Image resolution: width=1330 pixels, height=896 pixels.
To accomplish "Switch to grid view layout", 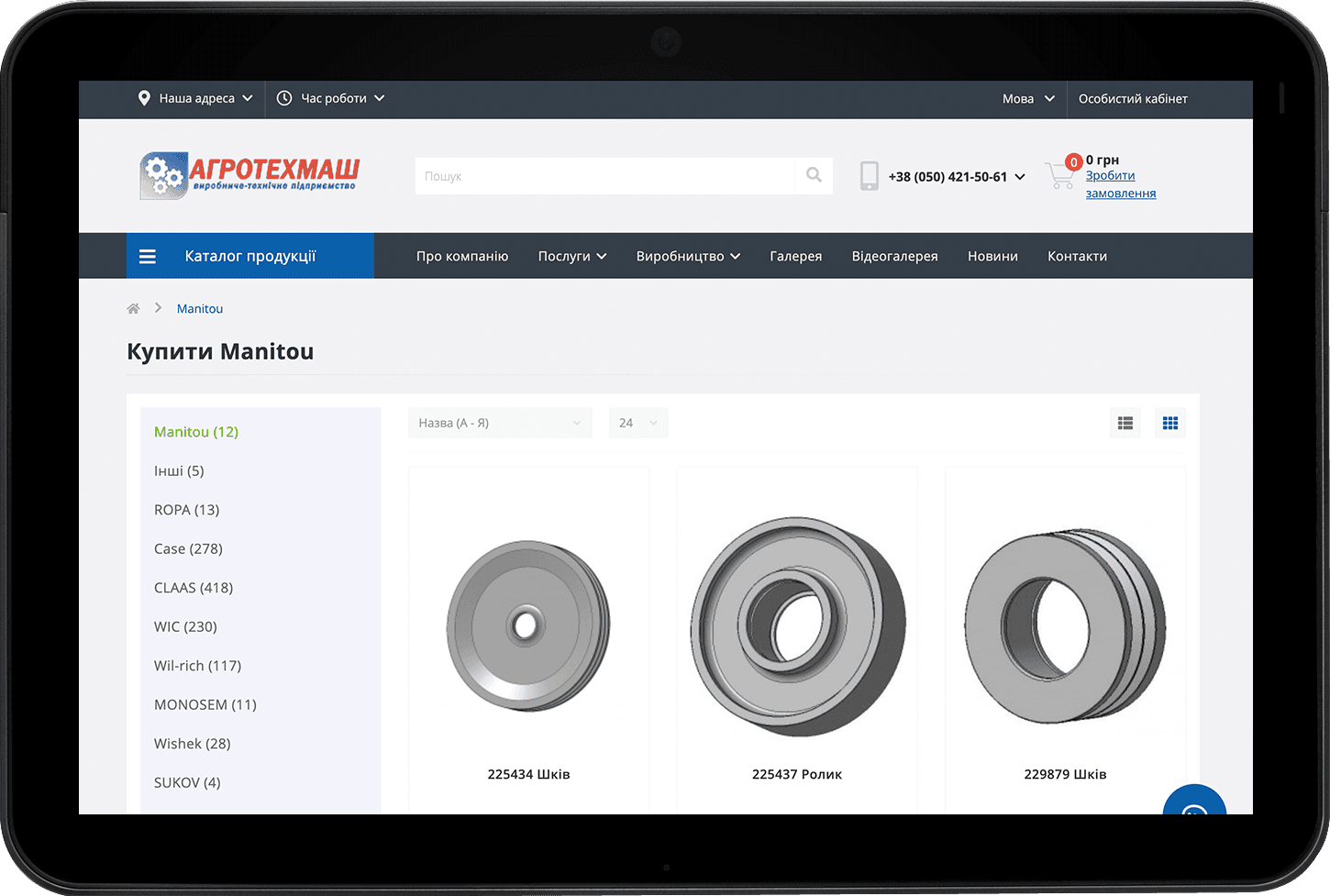I will click(1169, 423).
